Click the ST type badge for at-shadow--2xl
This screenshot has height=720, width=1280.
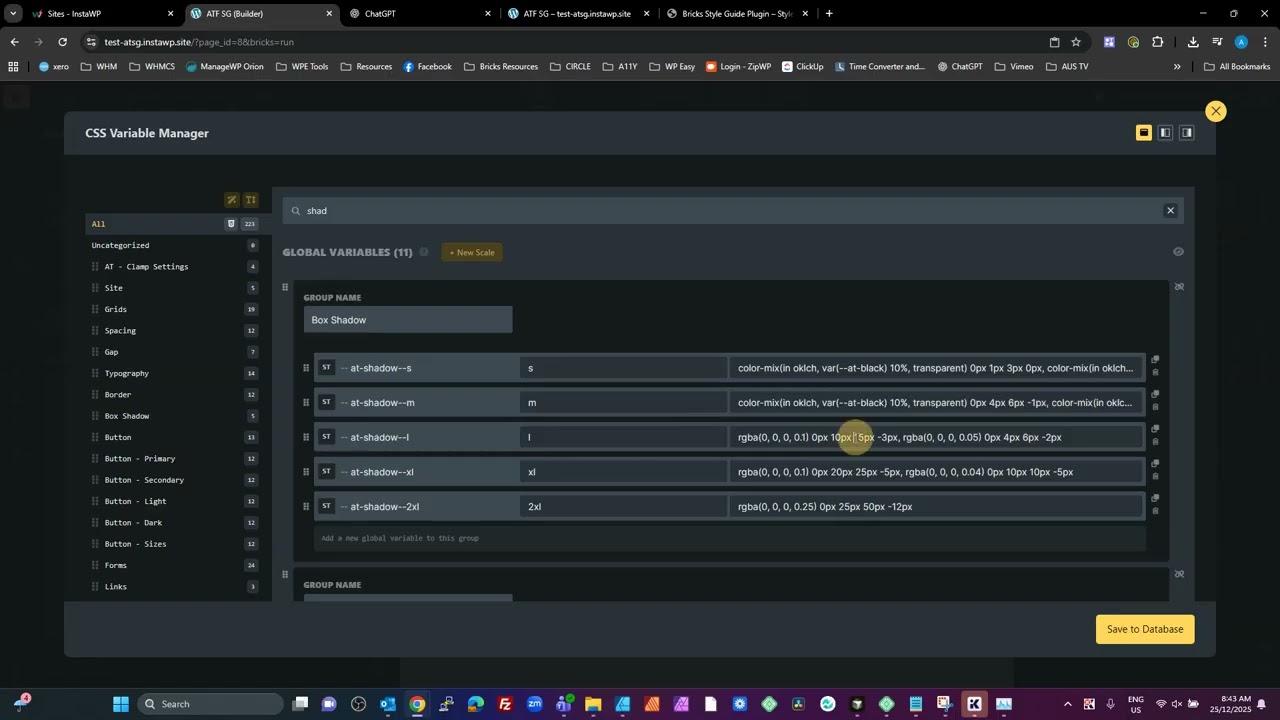[326, 506]
